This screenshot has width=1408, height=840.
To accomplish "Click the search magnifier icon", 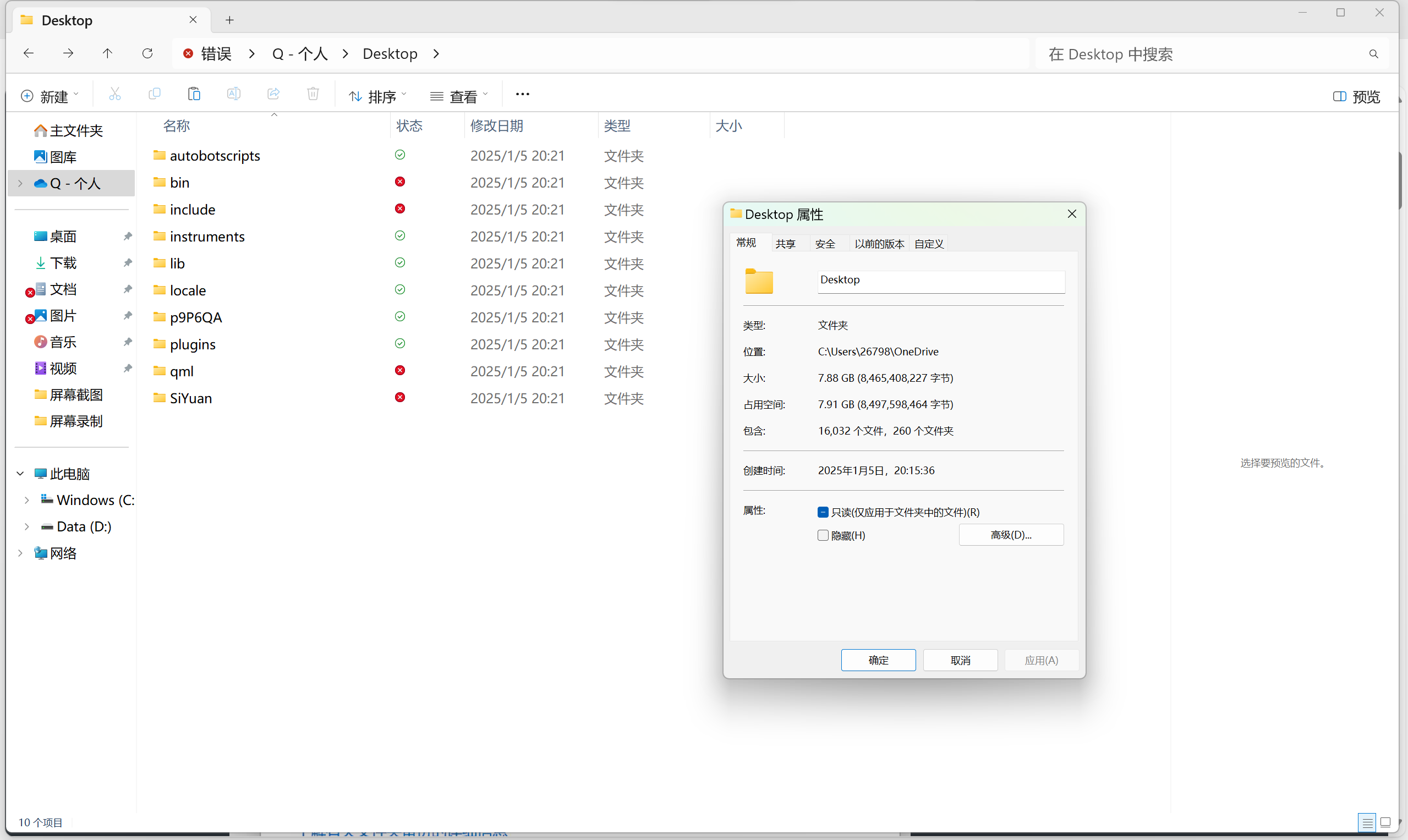I will (1373, 54).
